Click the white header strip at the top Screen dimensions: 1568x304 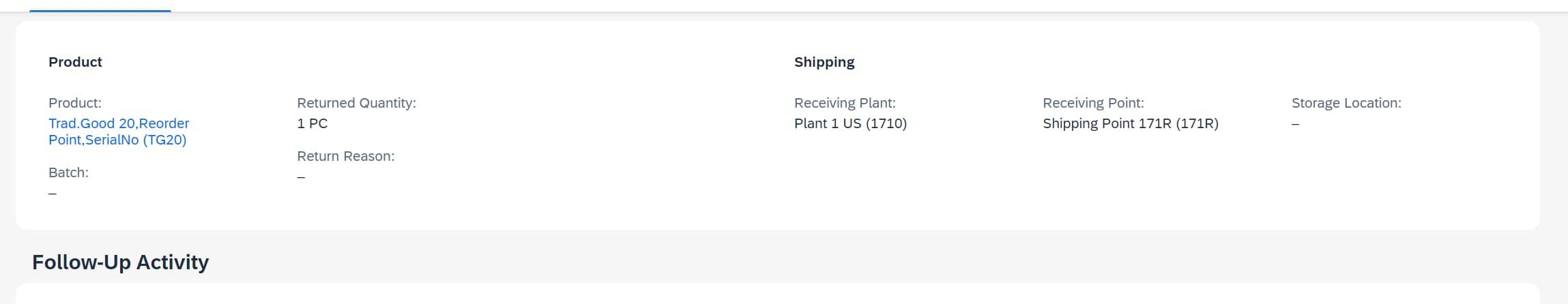pos(819,5)
